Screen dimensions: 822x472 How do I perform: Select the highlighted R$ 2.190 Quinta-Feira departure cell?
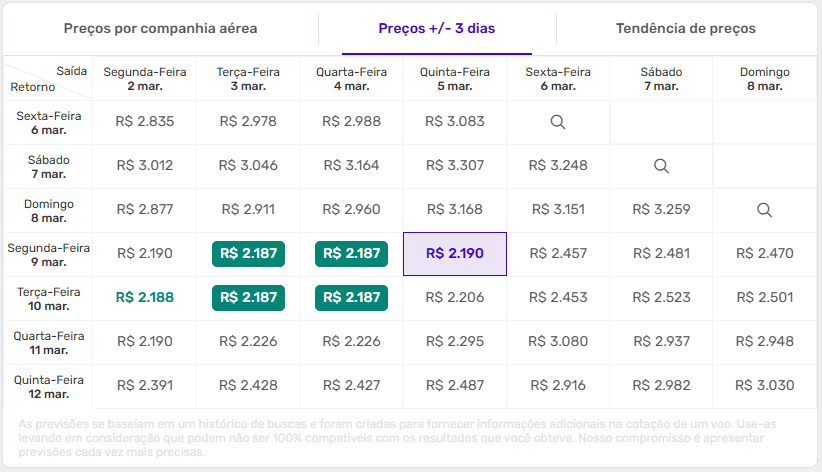[x=455, y=254]
